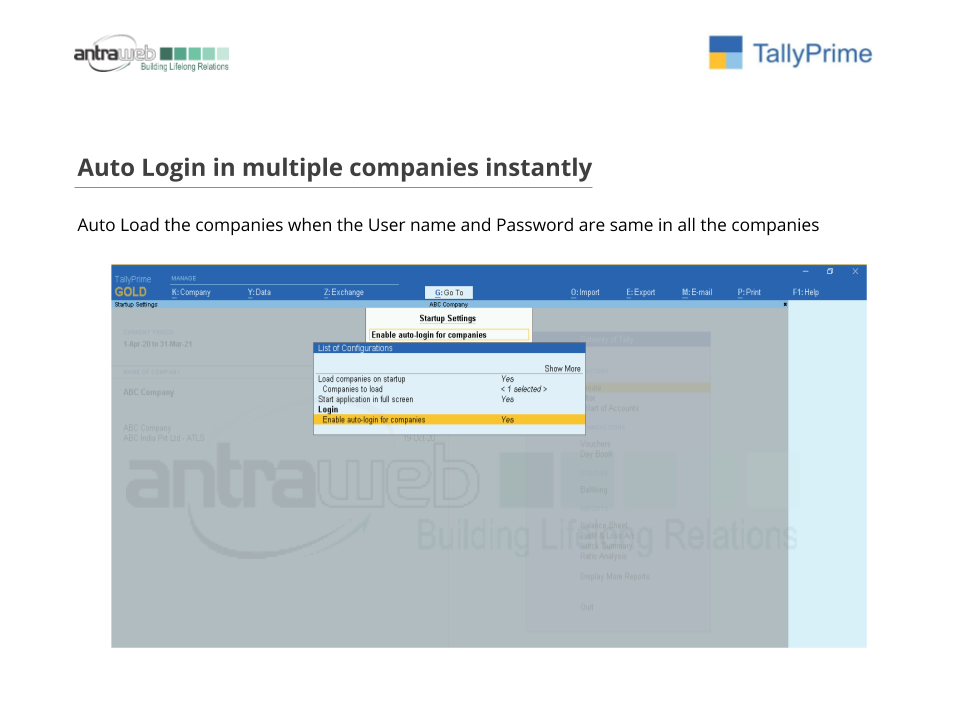Minimize the TallyPrime window
The height and width of the screenshot is (720, 960).
806,271
